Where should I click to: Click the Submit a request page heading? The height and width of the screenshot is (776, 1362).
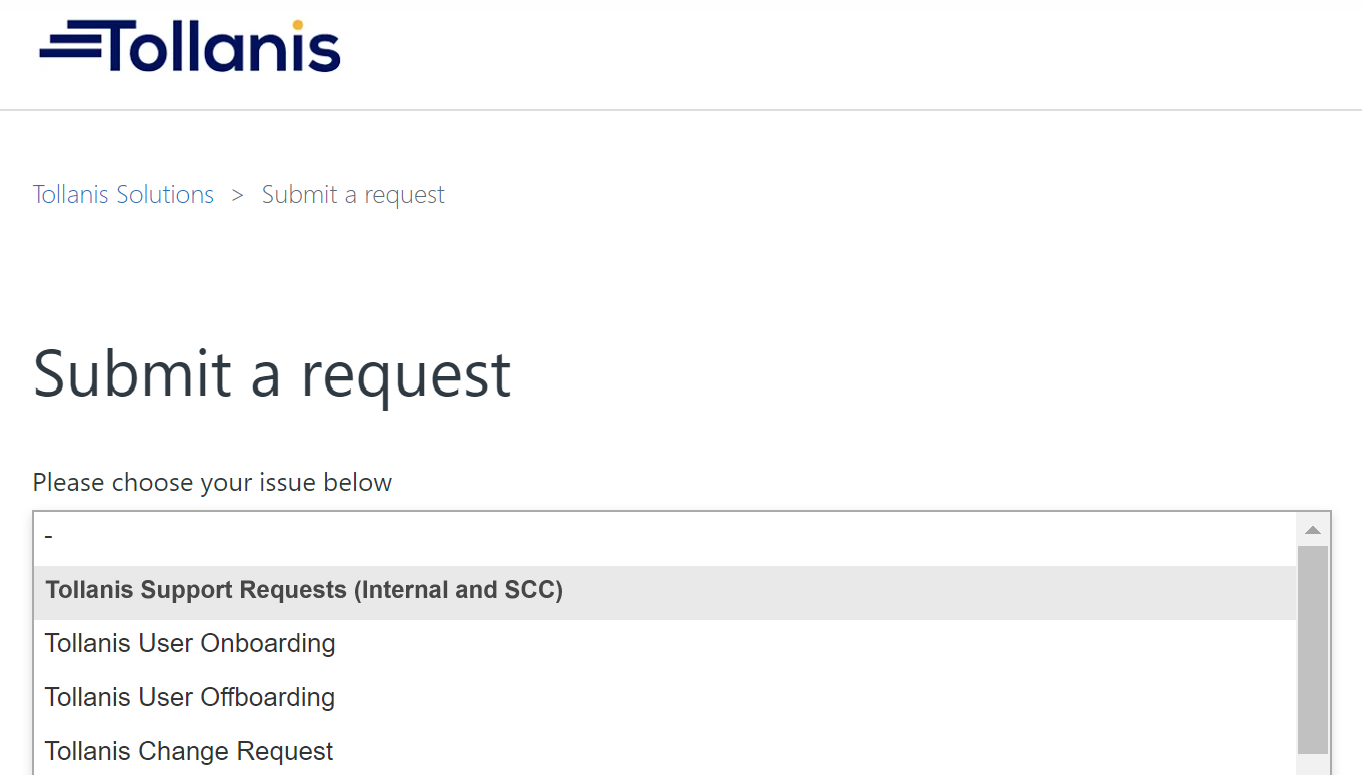click(x=272, y=375)
